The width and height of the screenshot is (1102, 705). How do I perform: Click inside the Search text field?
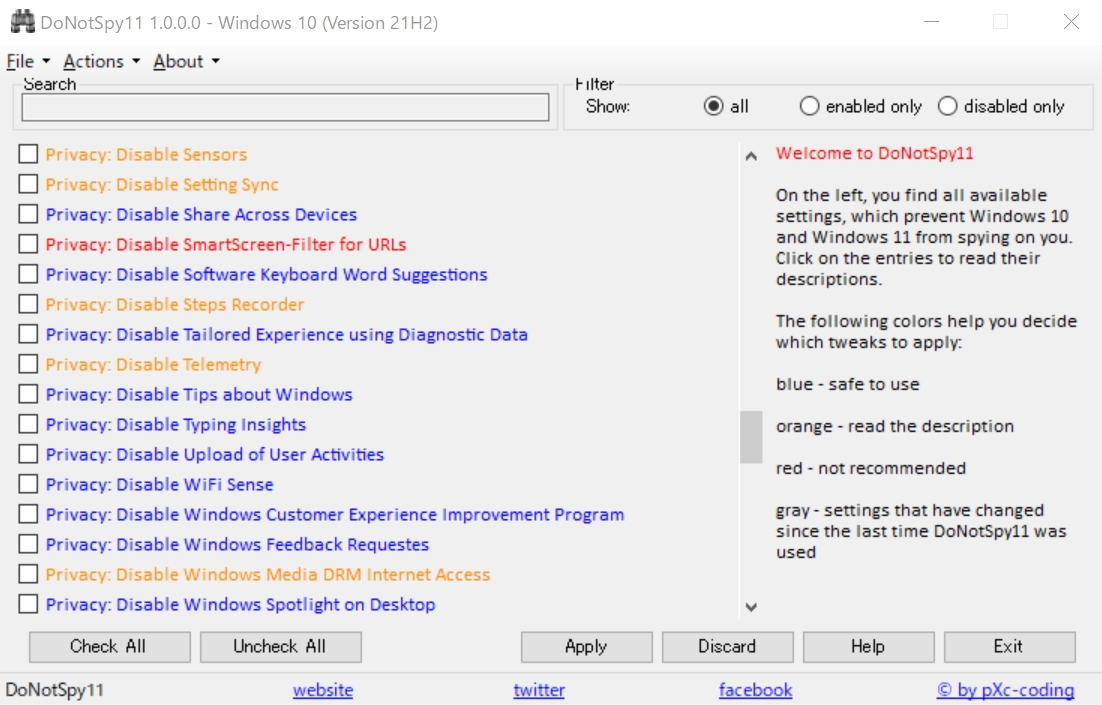(285, 108)
